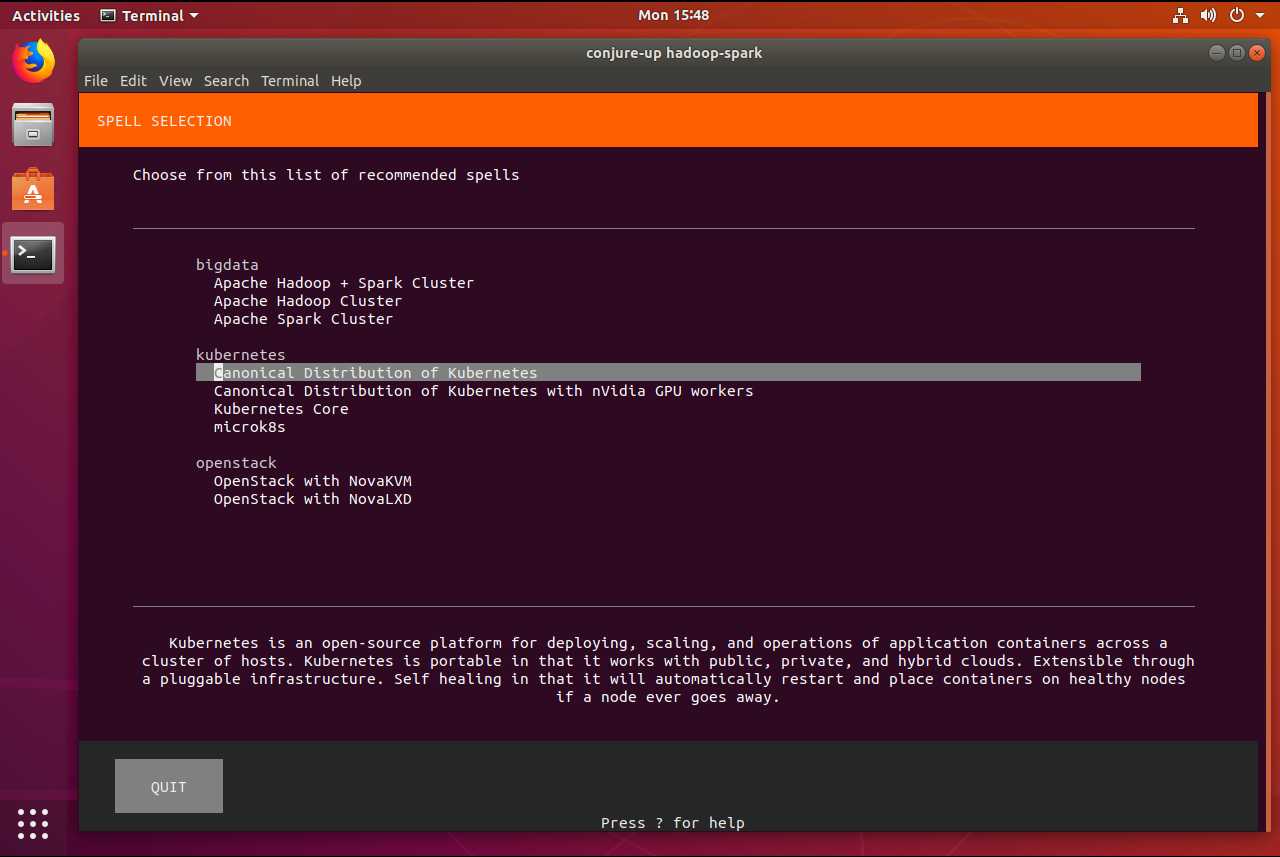Select Apache Hadoop + Spark Cluster spell
The width and height of the screenshot is (1280, 857).
(344, 283)
